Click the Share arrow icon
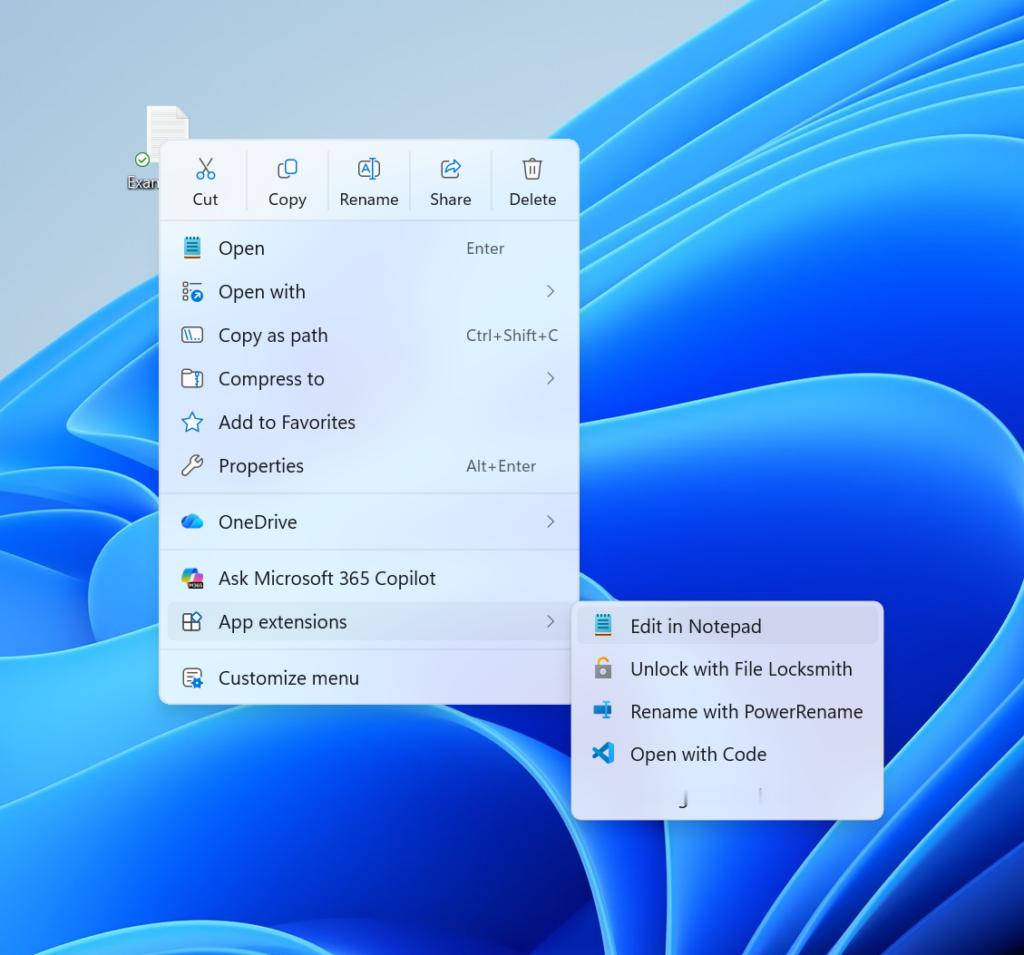The image size is (1024, 955). pos(451,169)
